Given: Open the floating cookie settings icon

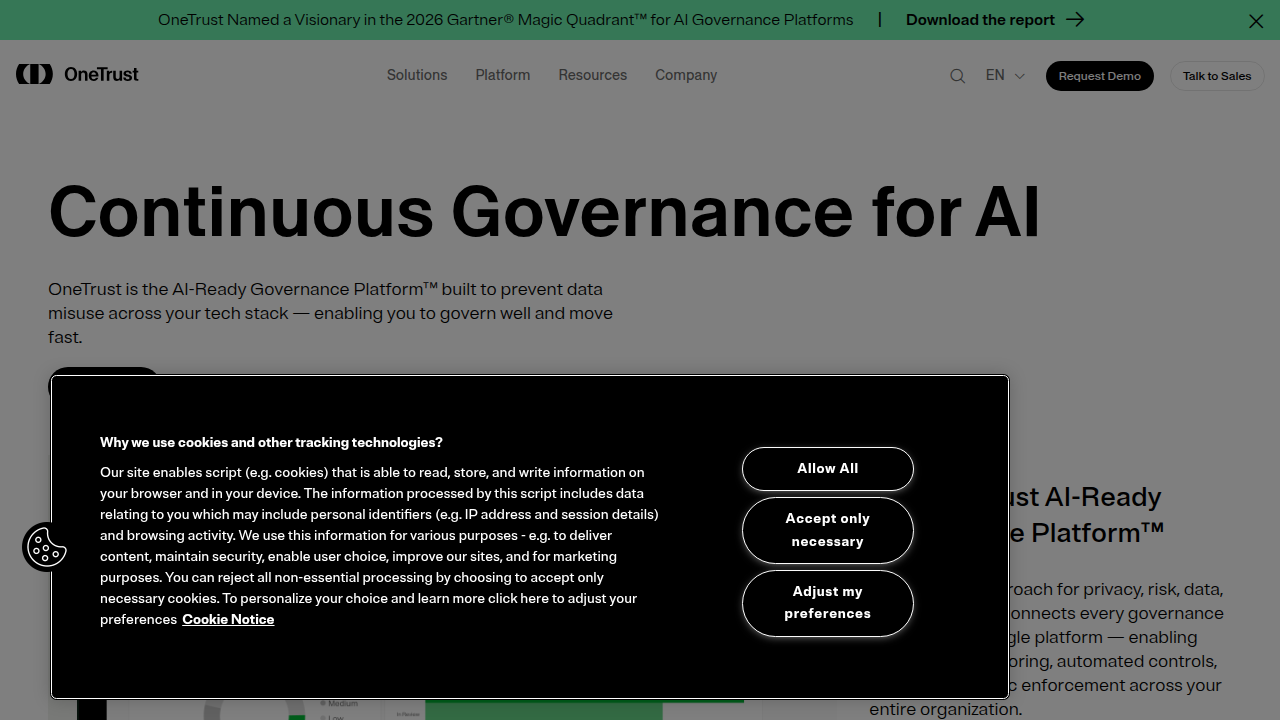Looking at the screenshot, I should 46,547.
